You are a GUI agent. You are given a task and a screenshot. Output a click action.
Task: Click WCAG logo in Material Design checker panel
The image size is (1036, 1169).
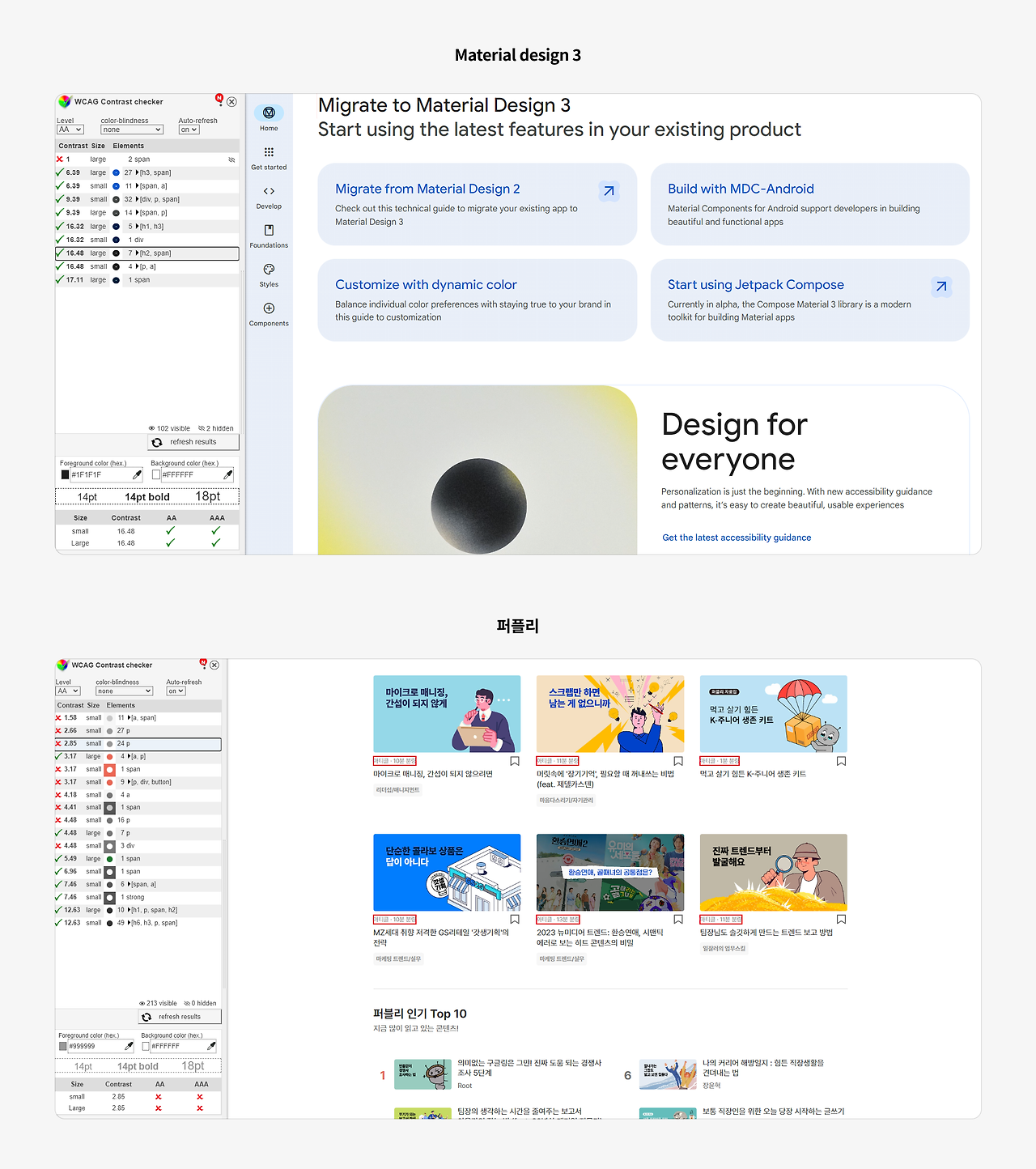pos(64,102)
